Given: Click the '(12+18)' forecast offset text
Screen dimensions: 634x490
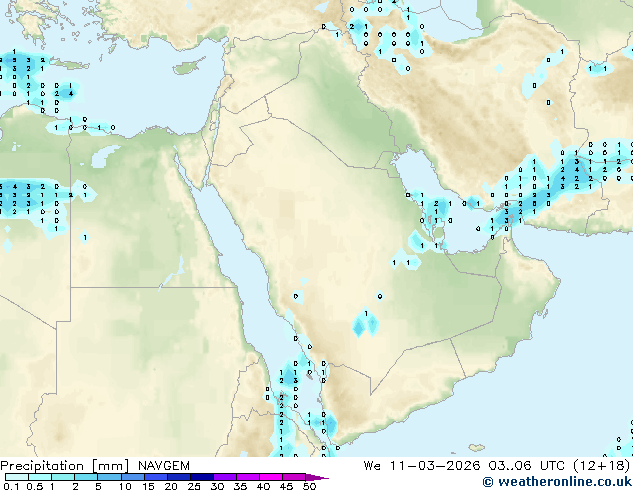Looking at the screenshot, I should [601, 466].
